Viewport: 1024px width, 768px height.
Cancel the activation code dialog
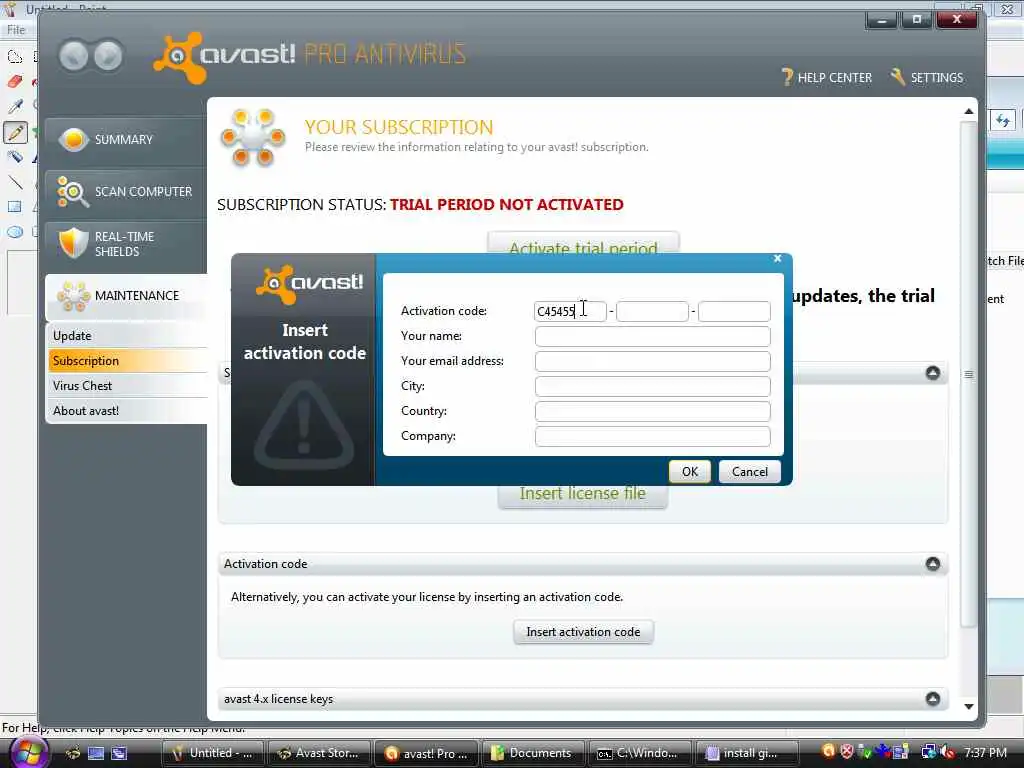coord(750,472)
